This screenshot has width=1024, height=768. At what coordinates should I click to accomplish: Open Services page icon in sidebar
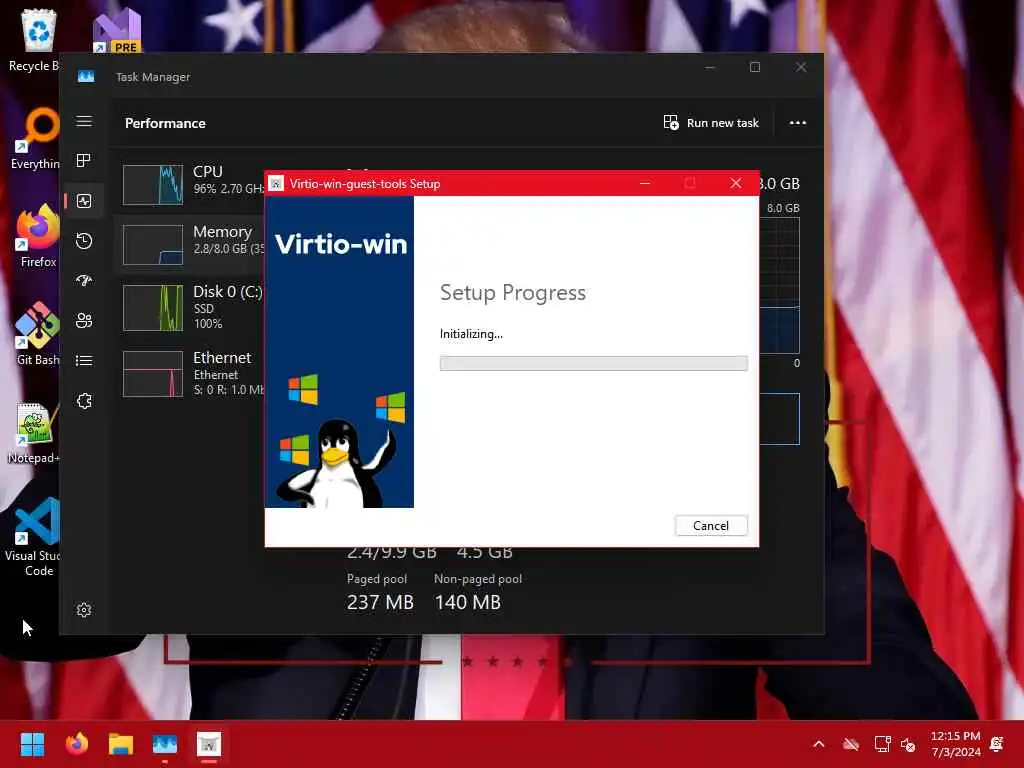tap(84, 401)
